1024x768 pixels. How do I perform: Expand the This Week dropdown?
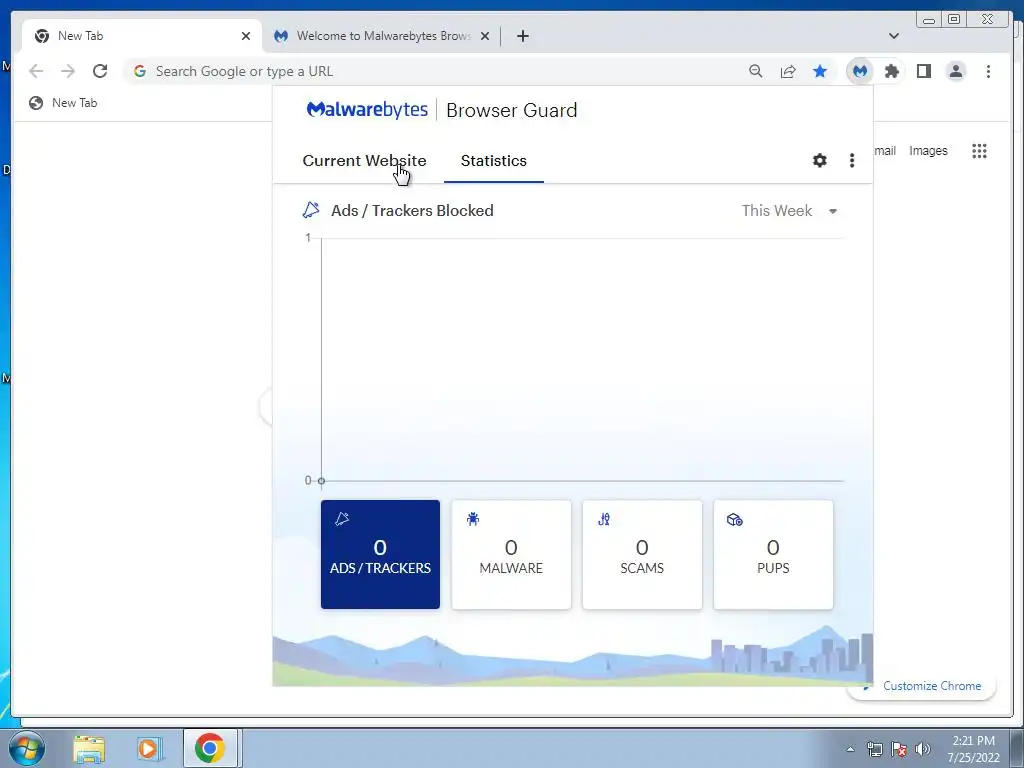click(790, 211)
